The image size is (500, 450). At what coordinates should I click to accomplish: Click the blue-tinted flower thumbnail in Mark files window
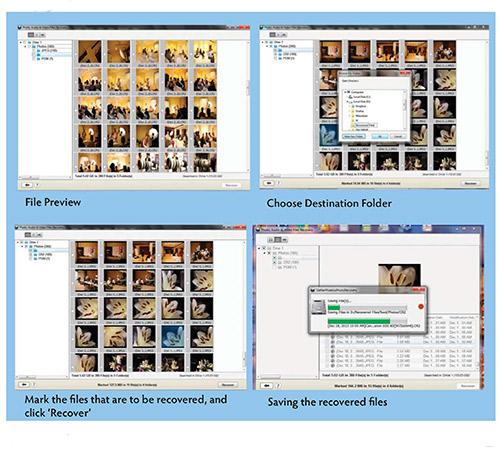coord(173,337)
